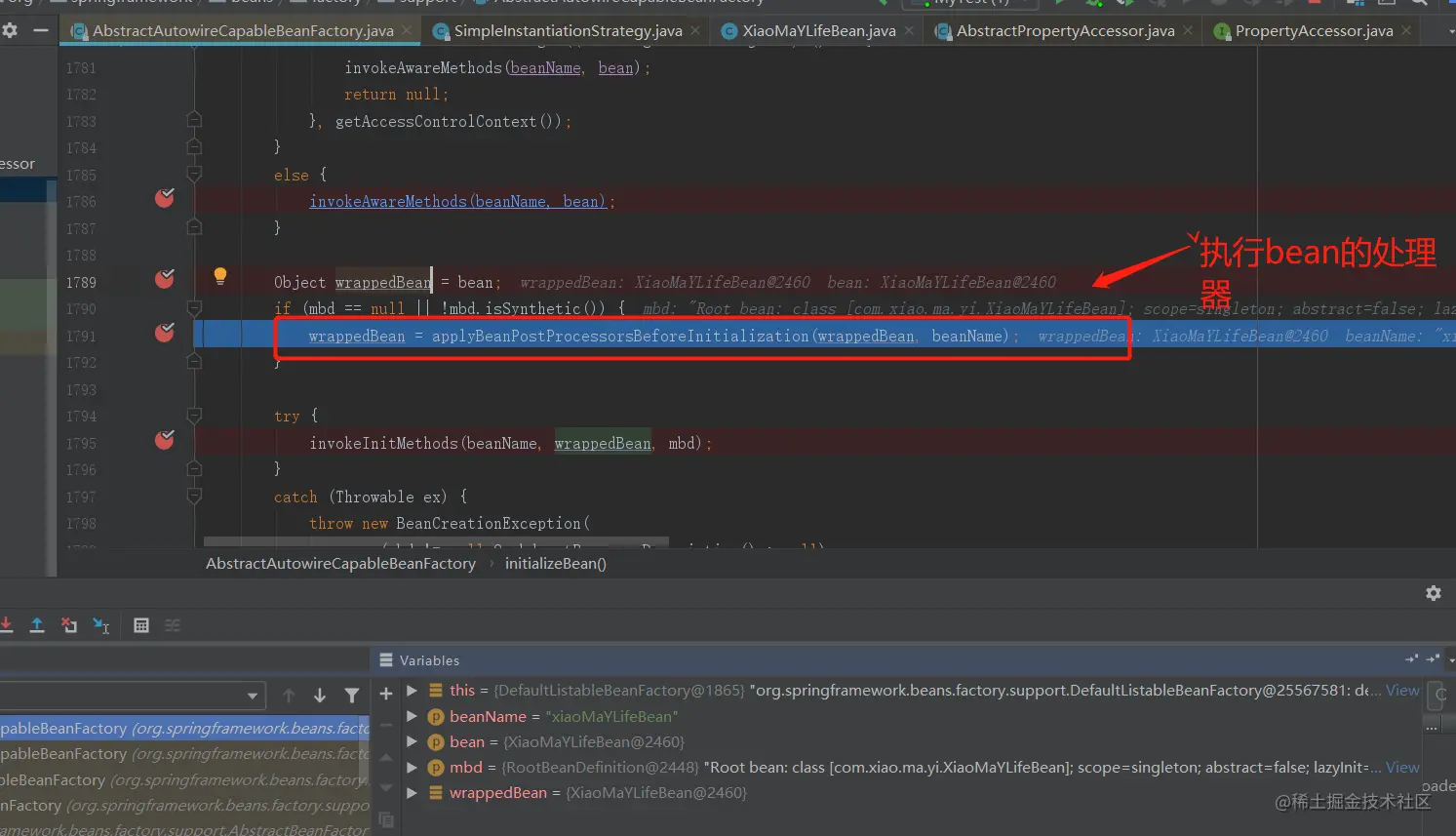Click the Trace Current Stream Chain icon
Screen dimensions: 1456x836
173,625
